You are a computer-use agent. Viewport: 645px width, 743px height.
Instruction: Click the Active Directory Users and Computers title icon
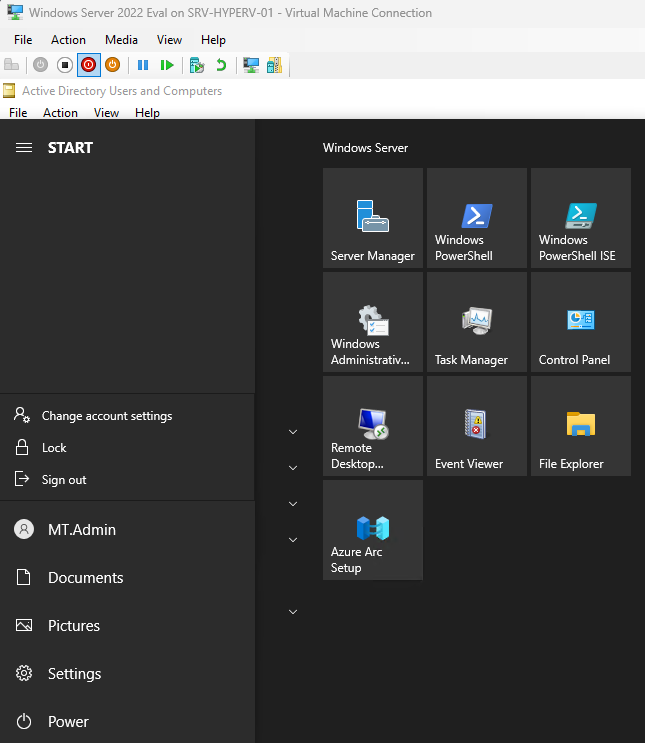point(9,91)
